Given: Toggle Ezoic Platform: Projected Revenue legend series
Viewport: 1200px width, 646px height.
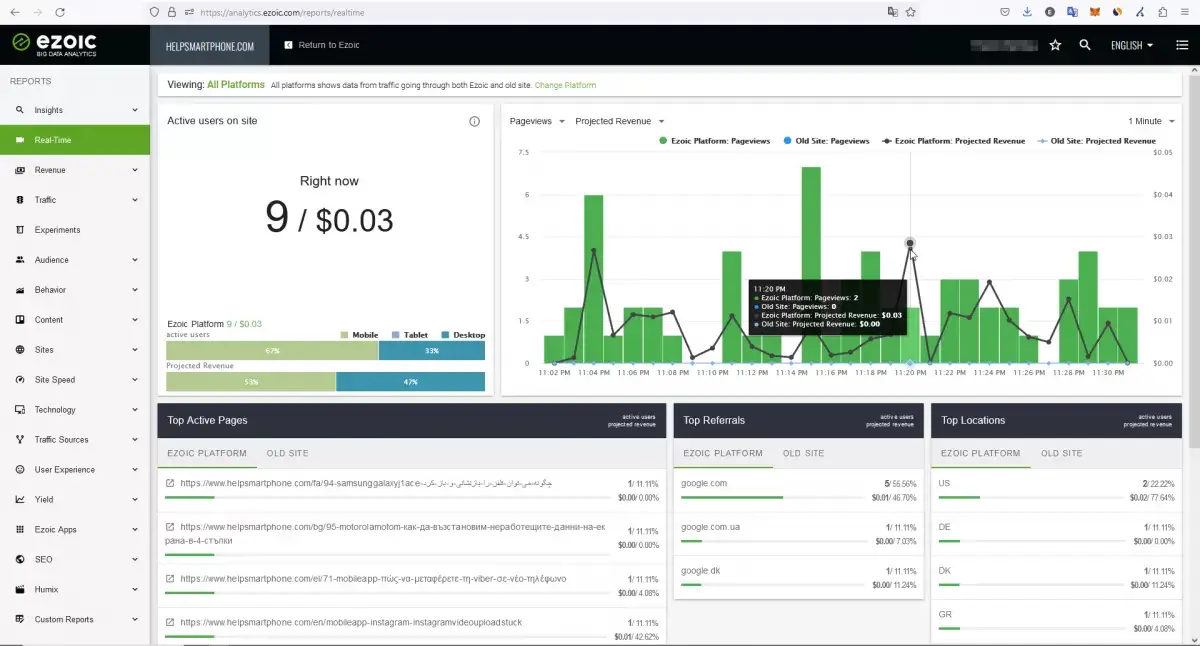Looking at the screenshot, I should [953, 141].
